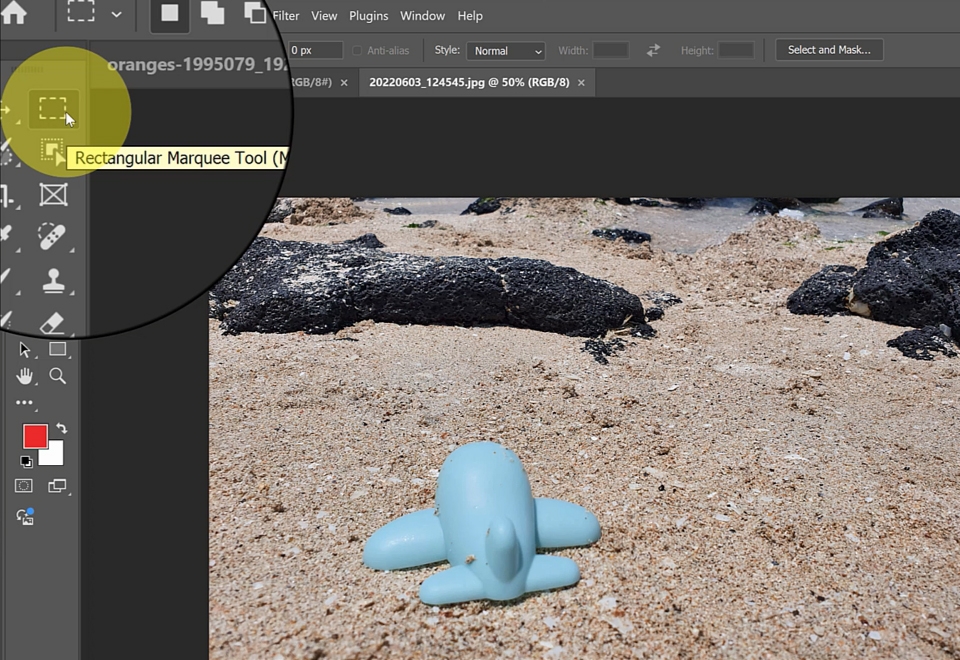This screenshot has height=660, width=960.
Task: Open the Style dropdown set to Normal
Action: coord(506,51)
